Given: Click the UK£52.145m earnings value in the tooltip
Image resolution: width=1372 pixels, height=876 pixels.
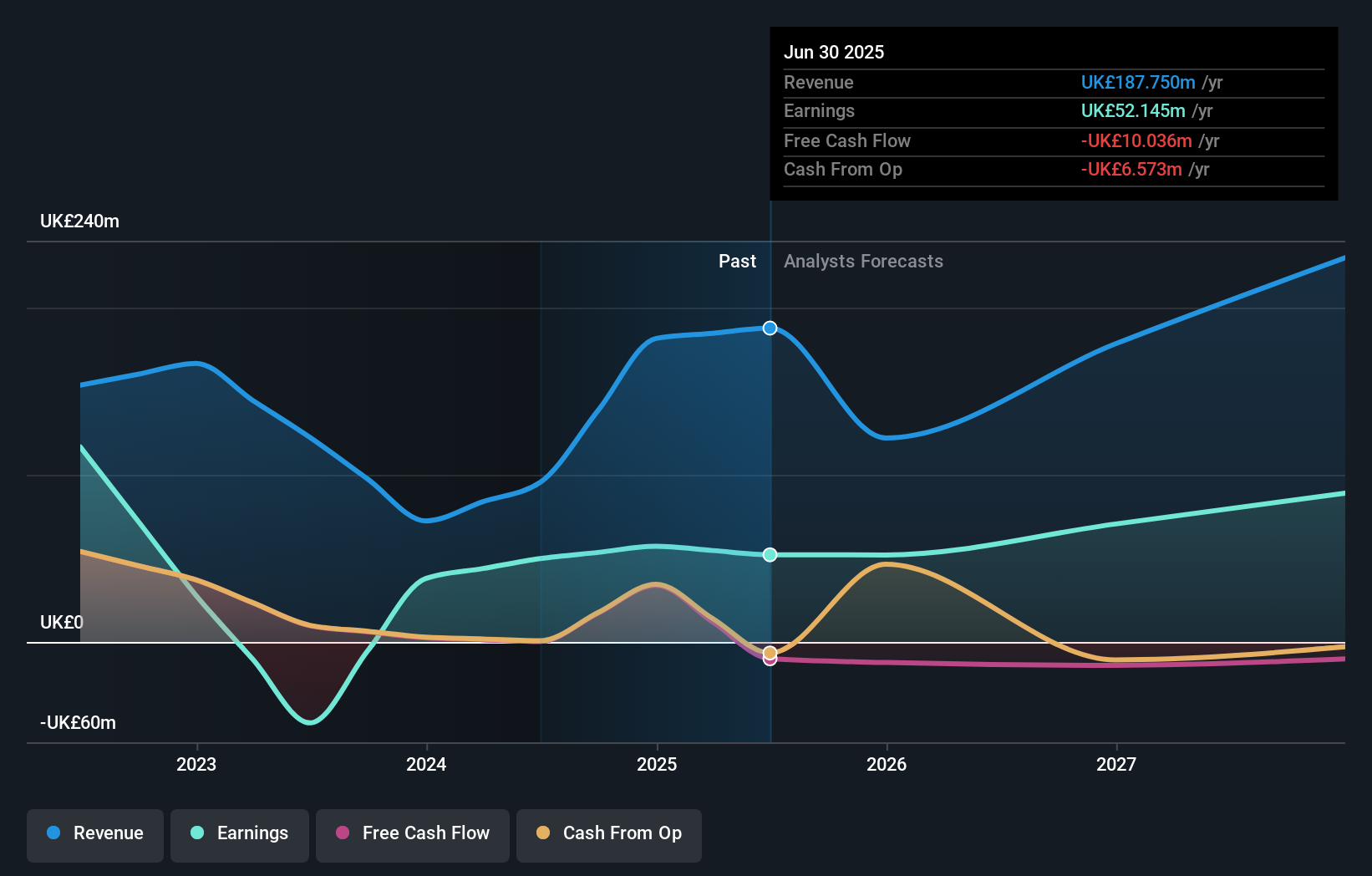Looking at the screenshot, I should (x=1133, y=110).
